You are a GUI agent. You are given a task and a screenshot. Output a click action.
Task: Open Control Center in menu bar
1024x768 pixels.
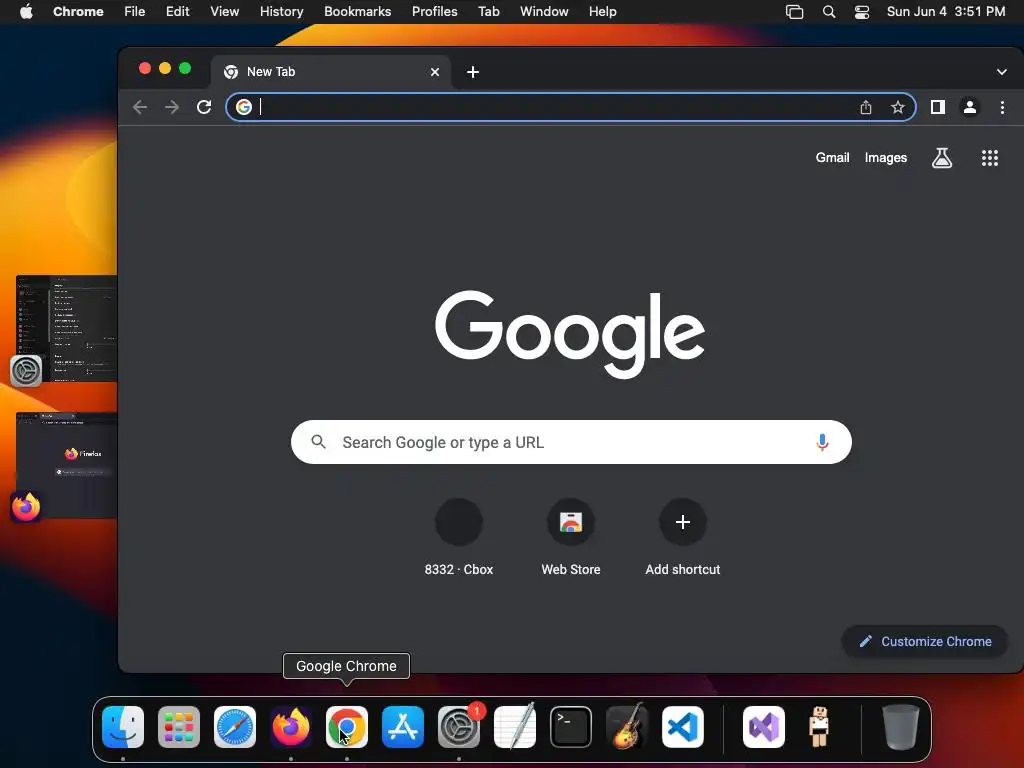coord(862,12)
